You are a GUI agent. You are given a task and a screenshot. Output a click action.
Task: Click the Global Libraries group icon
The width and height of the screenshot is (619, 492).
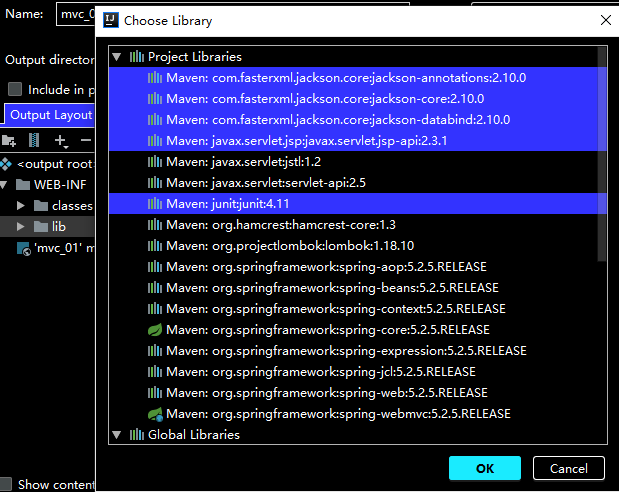click(x=137, y=435)
